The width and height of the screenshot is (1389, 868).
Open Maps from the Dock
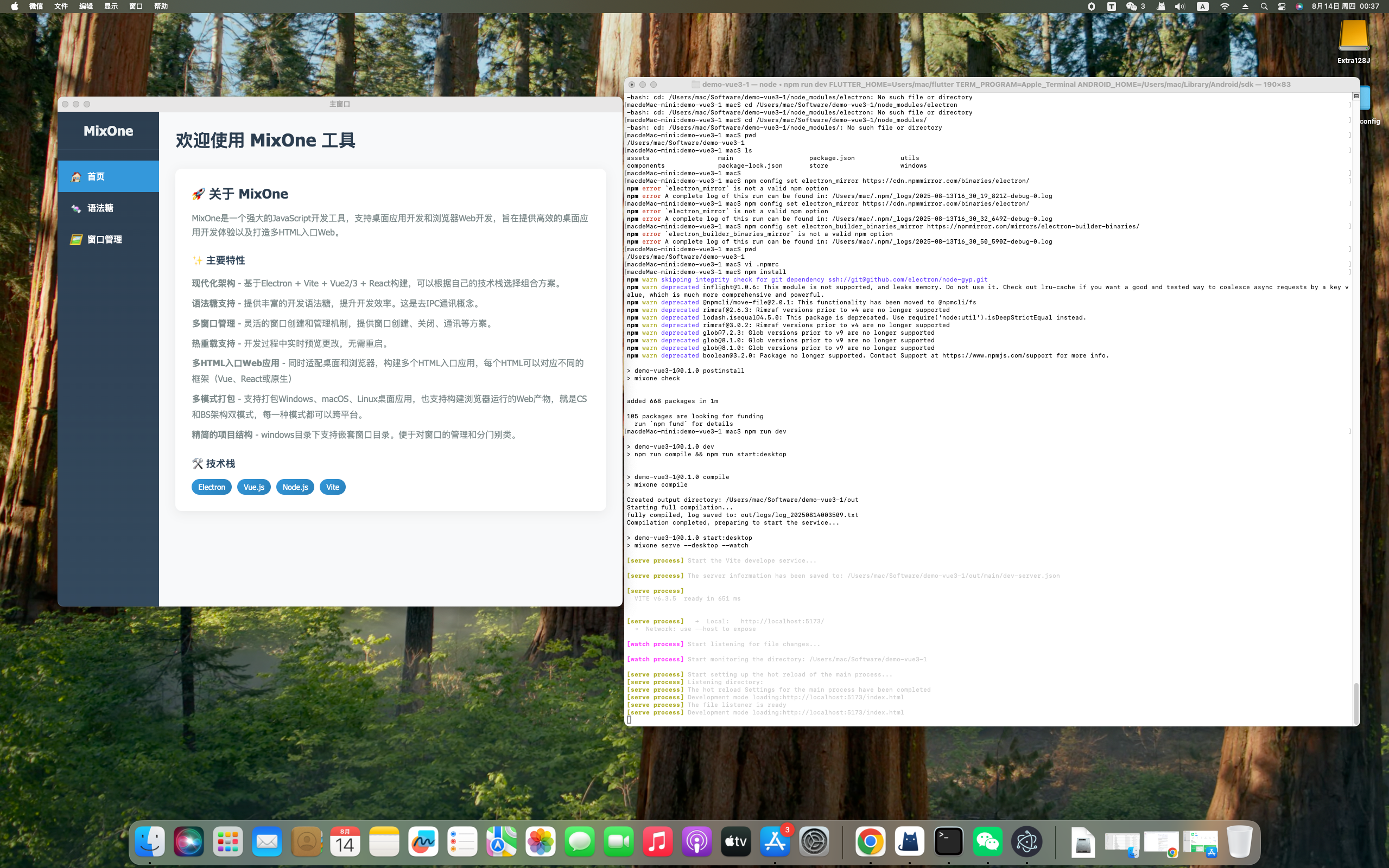coord(502,841)
